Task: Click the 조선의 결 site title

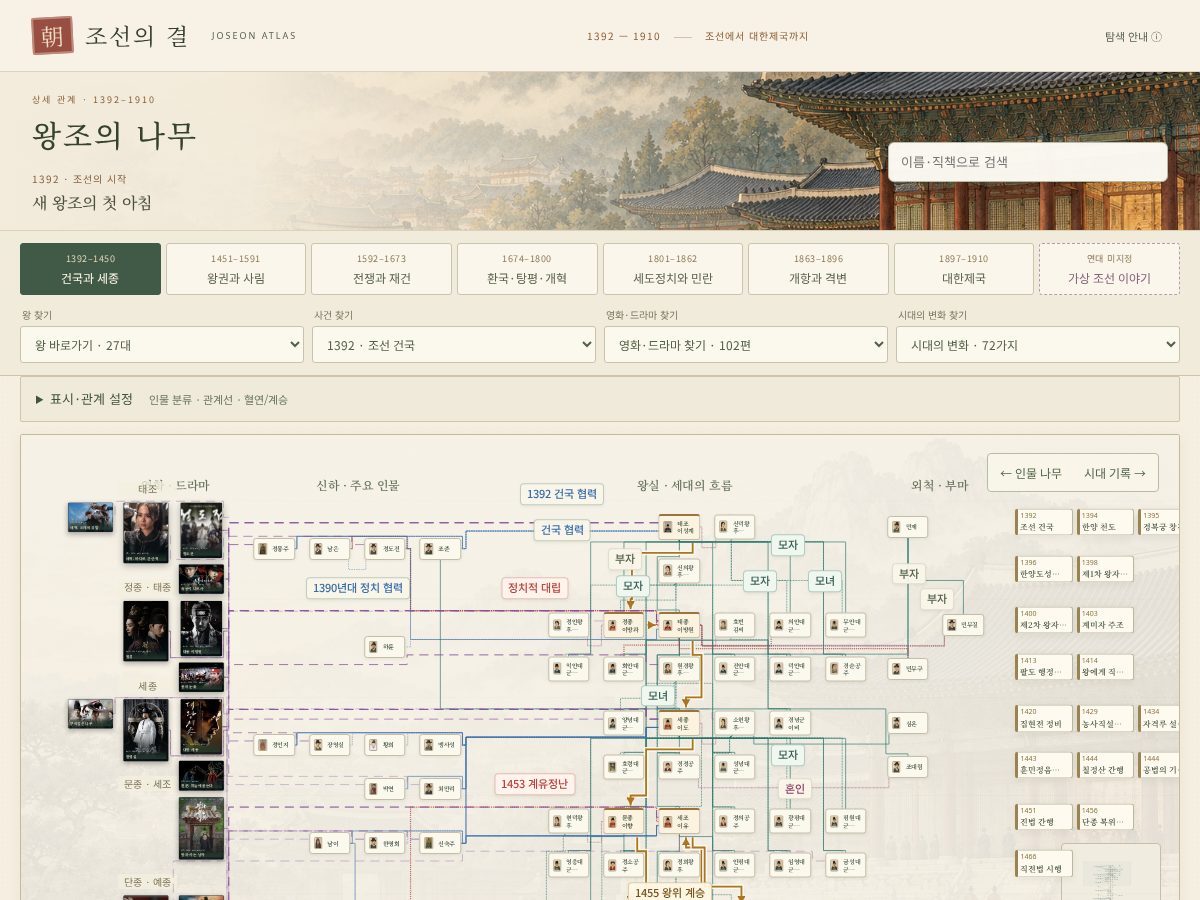Action: point(136,36)
